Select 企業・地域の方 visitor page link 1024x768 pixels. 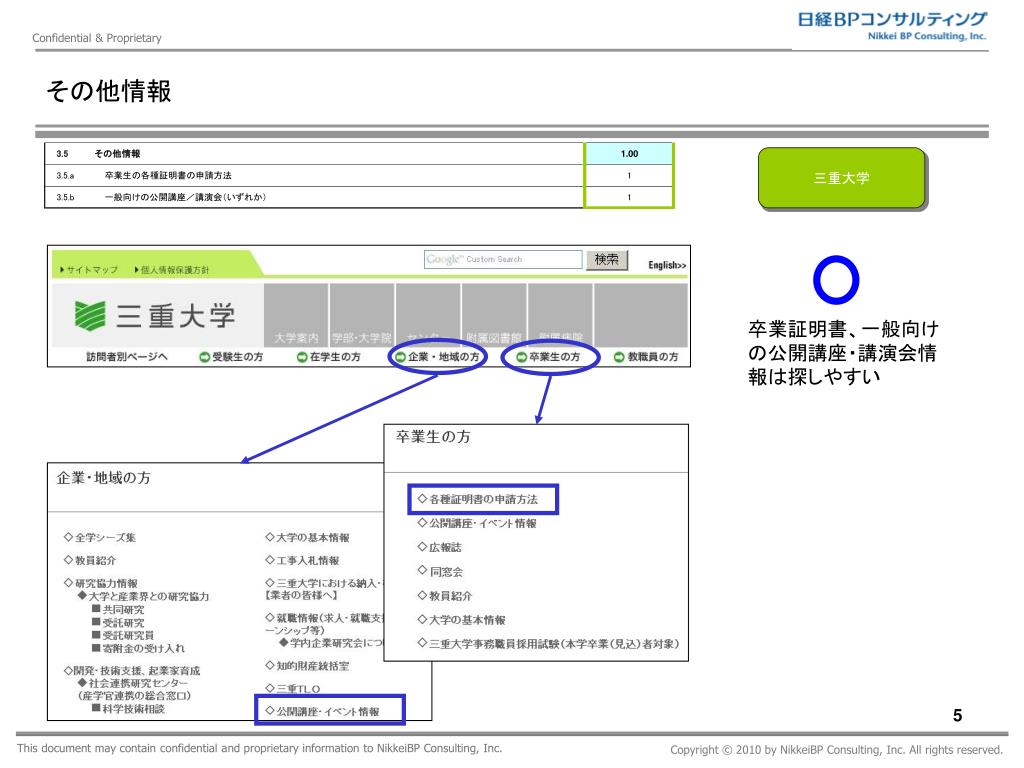443,357
